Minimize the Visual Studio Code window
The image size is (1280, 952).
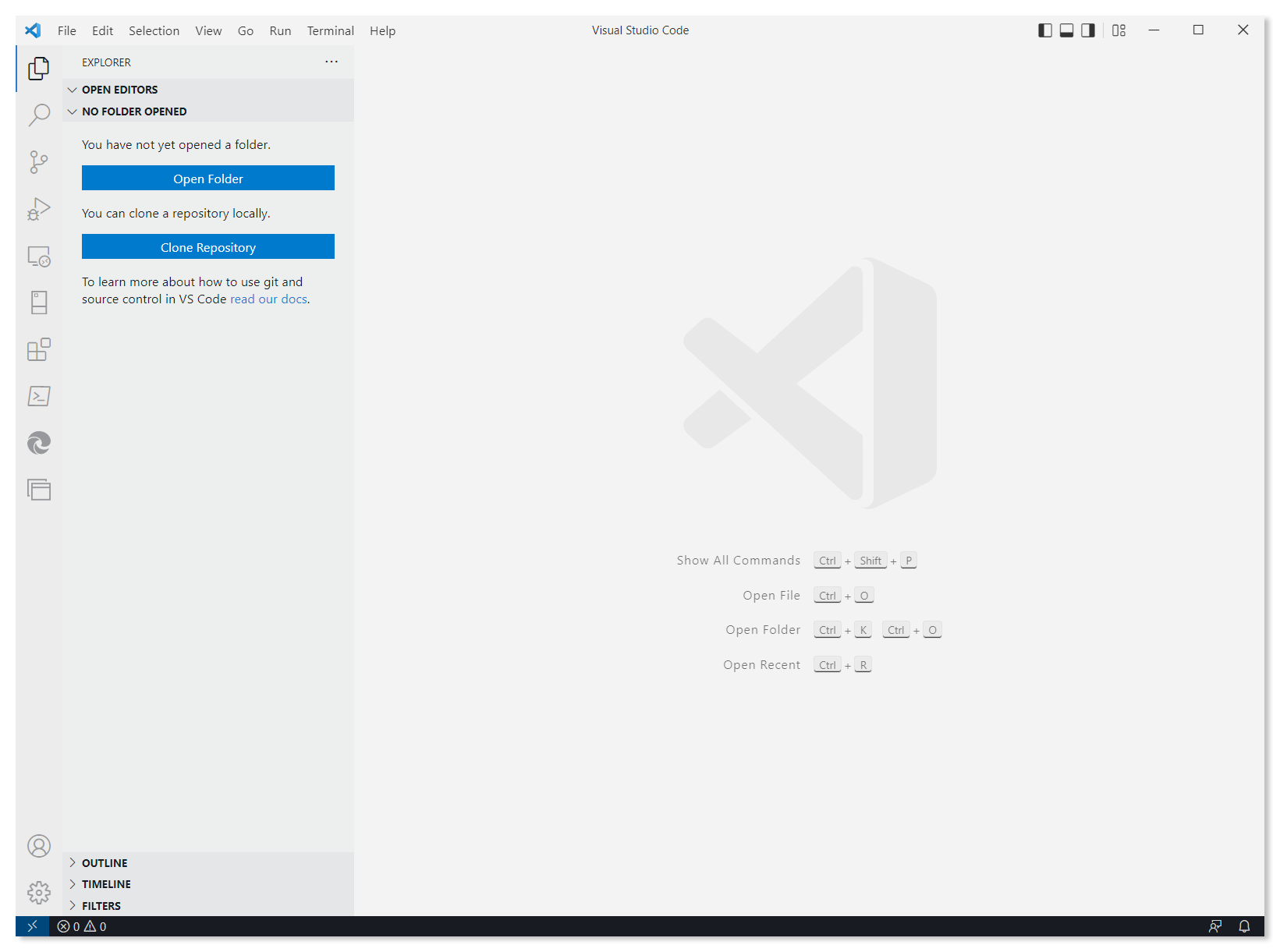click(1154, 30)
